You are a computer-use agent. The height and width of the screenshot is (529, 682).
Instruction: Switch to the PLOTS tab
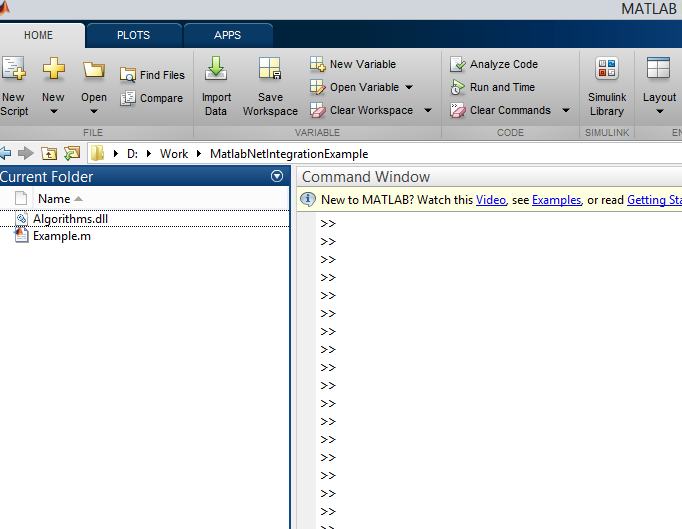pyautogui.click(x=134, y=35)
